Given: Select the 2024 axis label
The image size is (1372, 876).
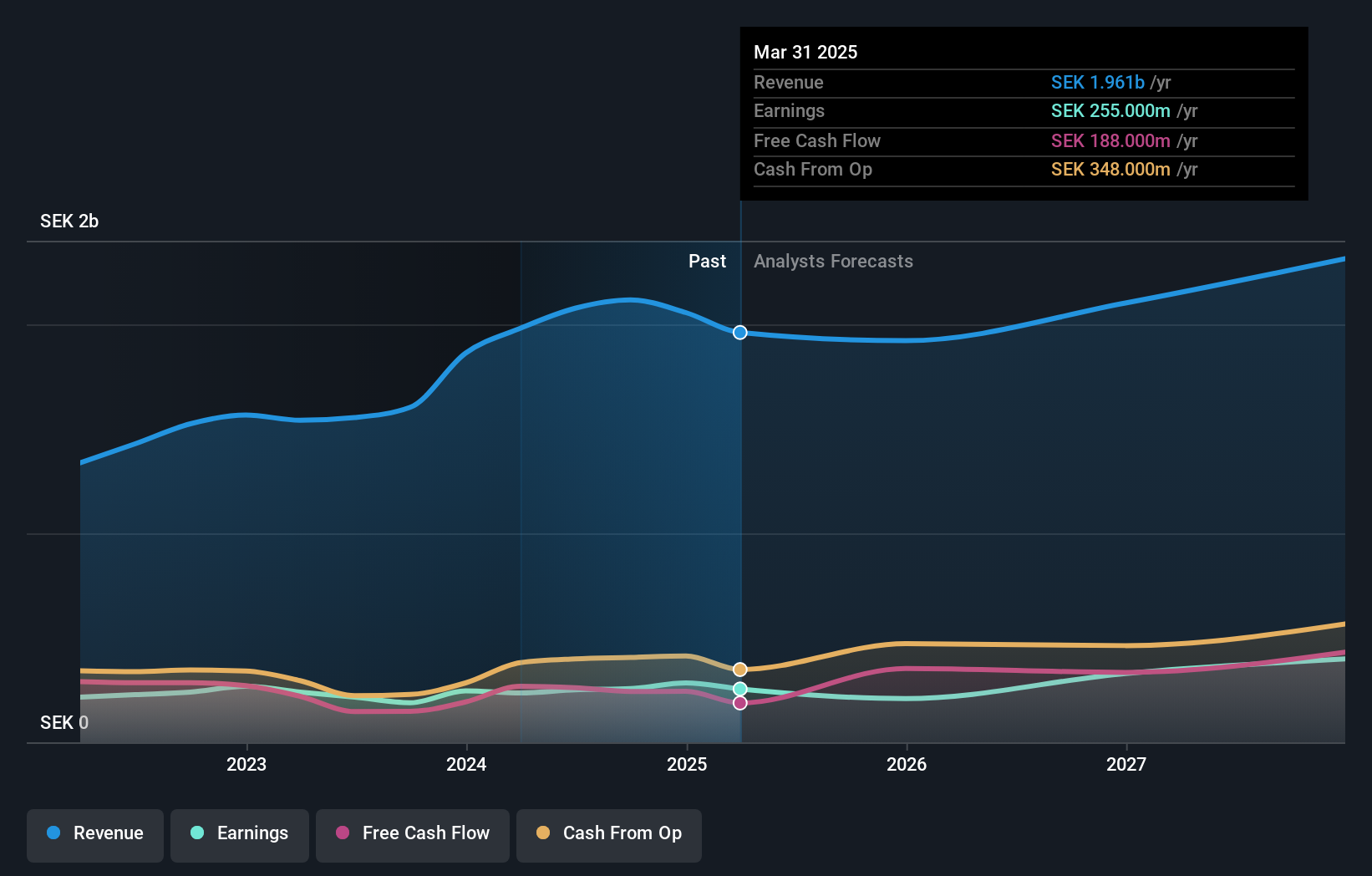Looking at the screenshot, I should (x=466, y=764).
